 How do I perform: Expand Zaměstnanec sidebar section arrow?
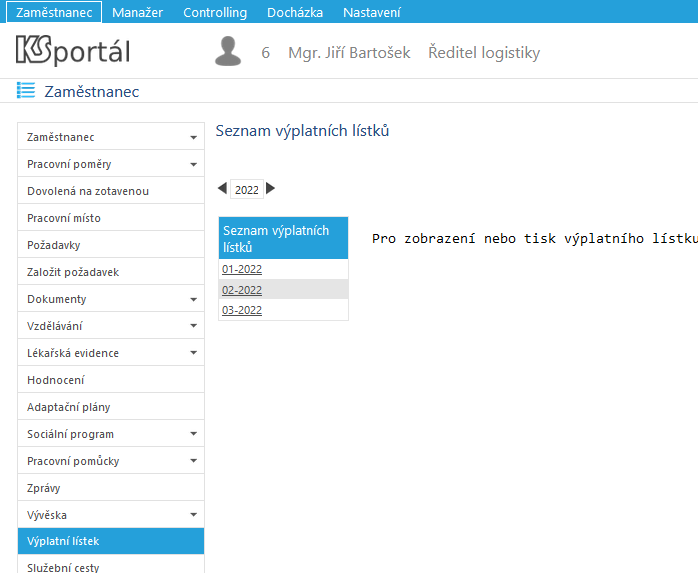(193, 138)
